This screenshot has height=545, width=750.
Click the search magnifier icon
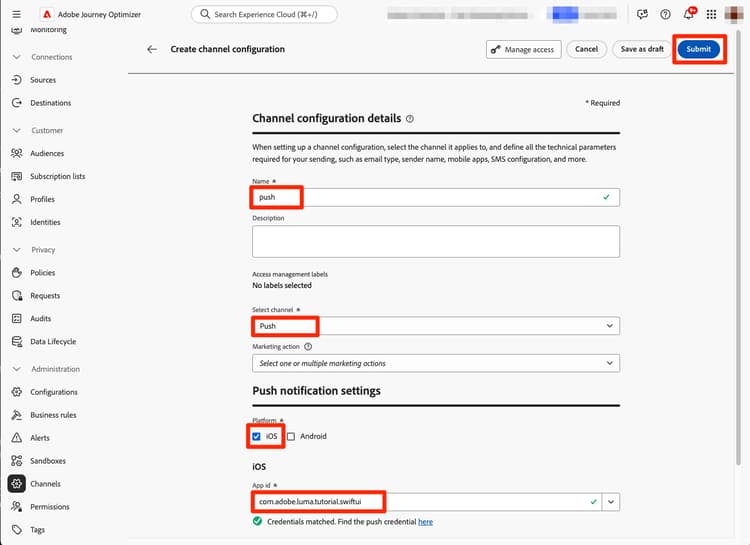point(205,14)
